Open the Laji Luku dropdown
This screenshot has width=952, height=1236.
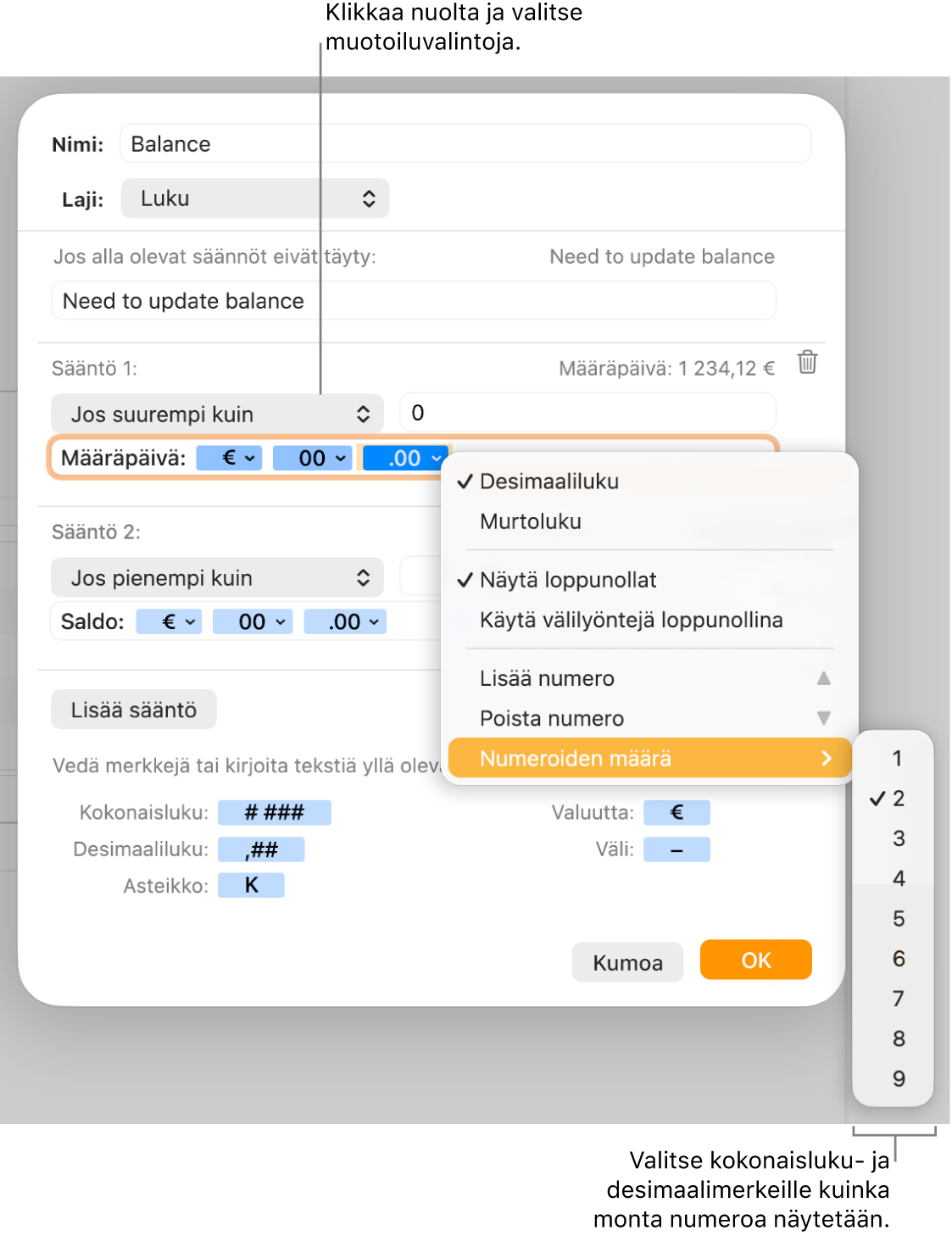click(255, 198)
